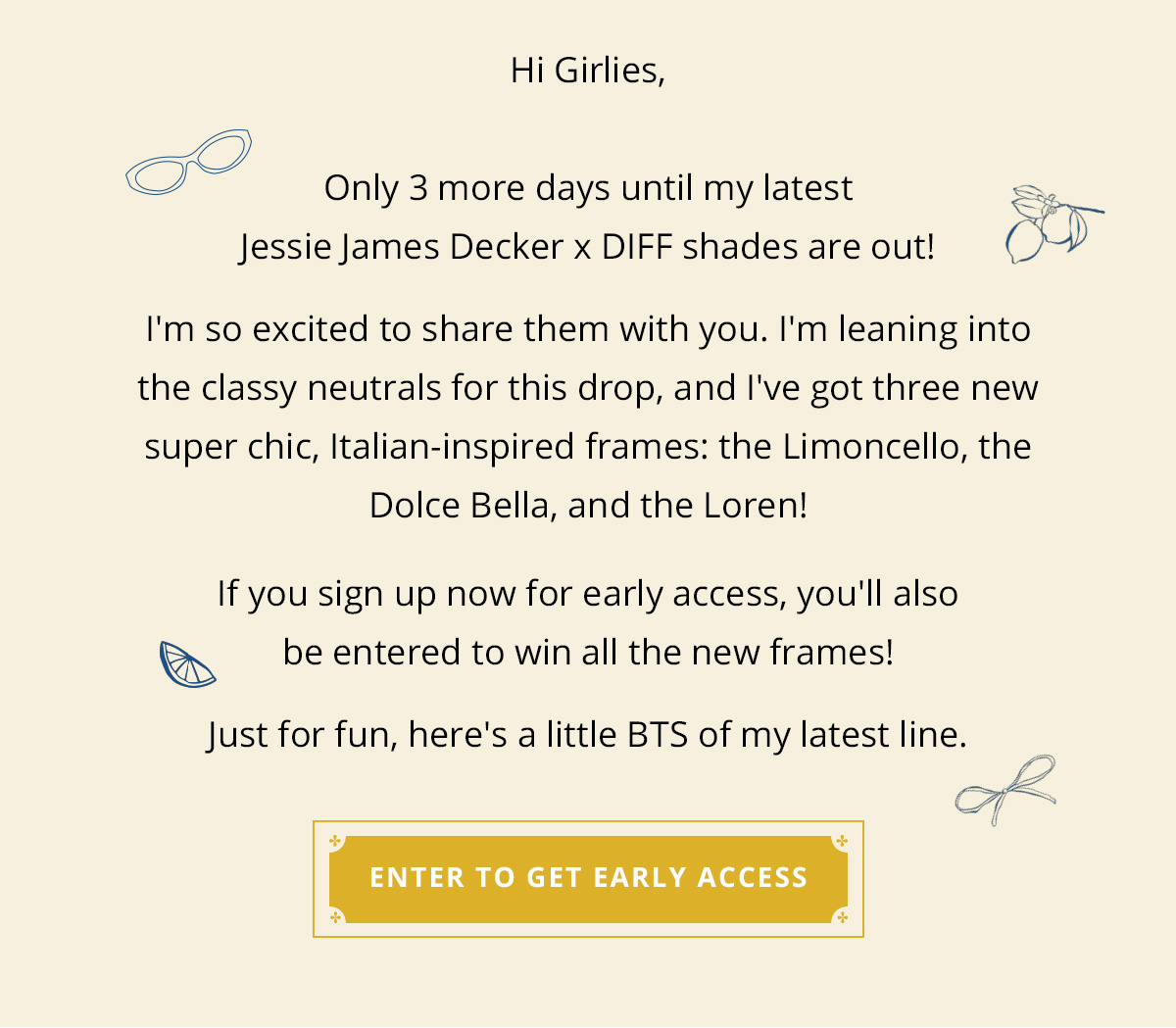
Task: Click the 'Only 3 more days' line
Action: click(x=588, y=188)
